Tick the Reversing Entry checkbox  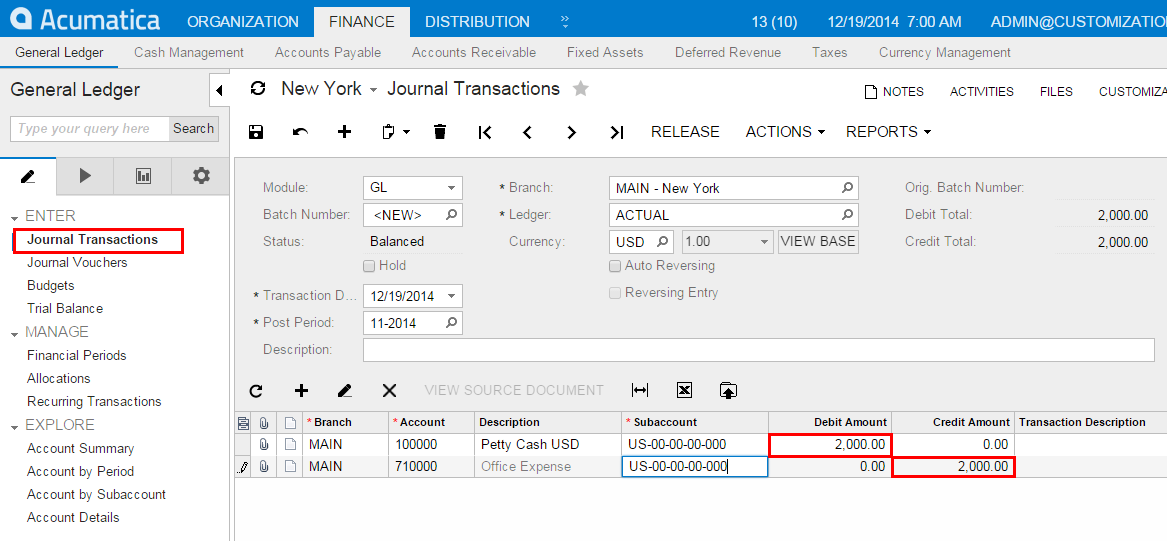pos(615,293)
